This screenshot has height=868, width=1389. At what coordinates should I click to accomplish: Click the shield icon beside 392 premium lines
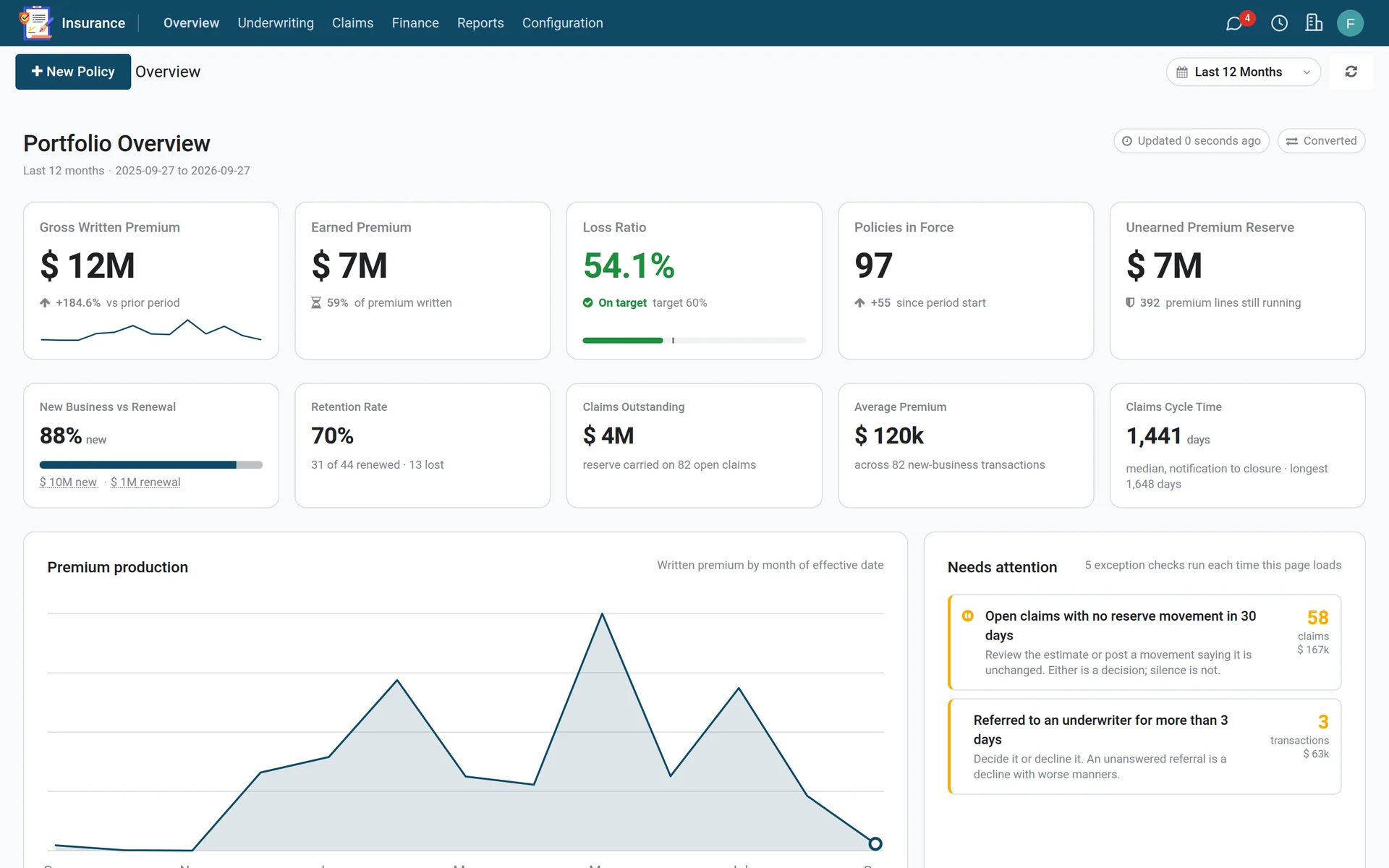click(1130, 303)
